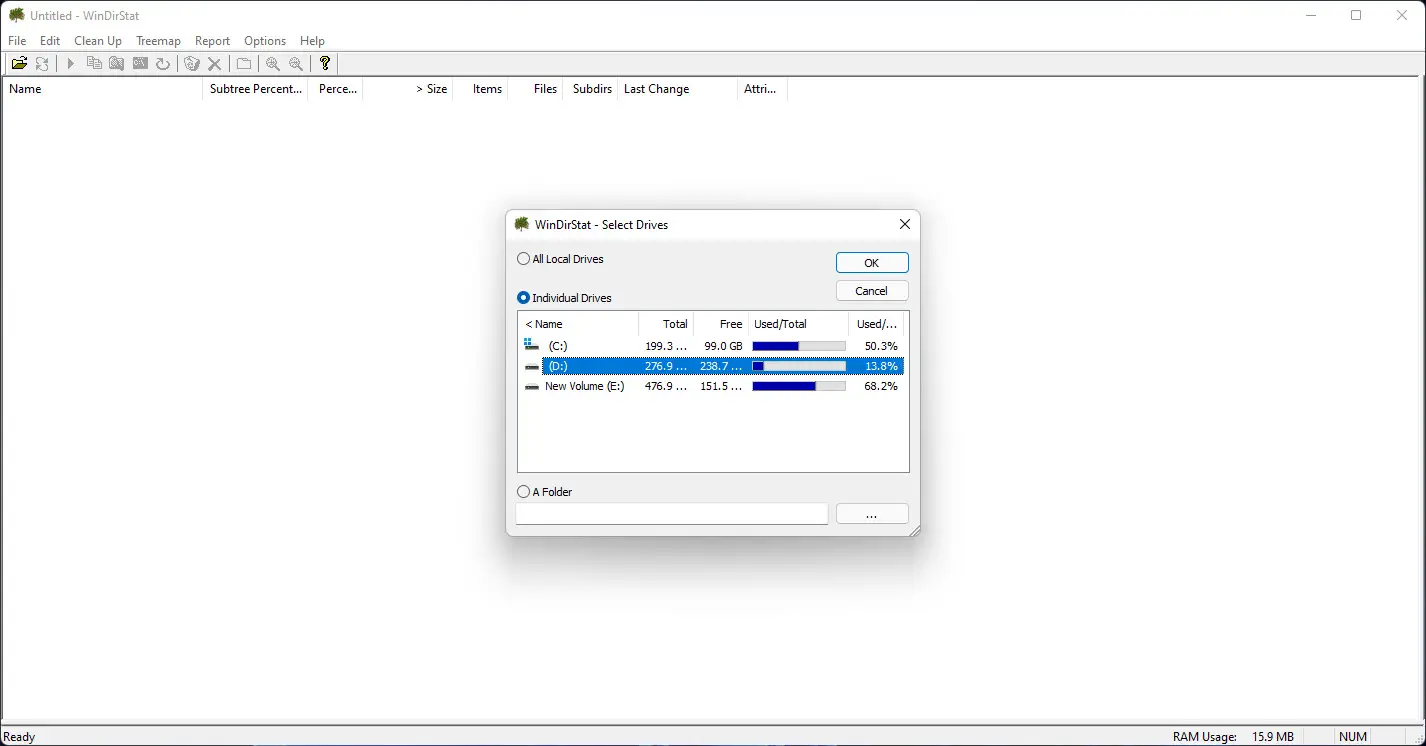Select the All Local Drives radio button

click(x=524, y=259)
